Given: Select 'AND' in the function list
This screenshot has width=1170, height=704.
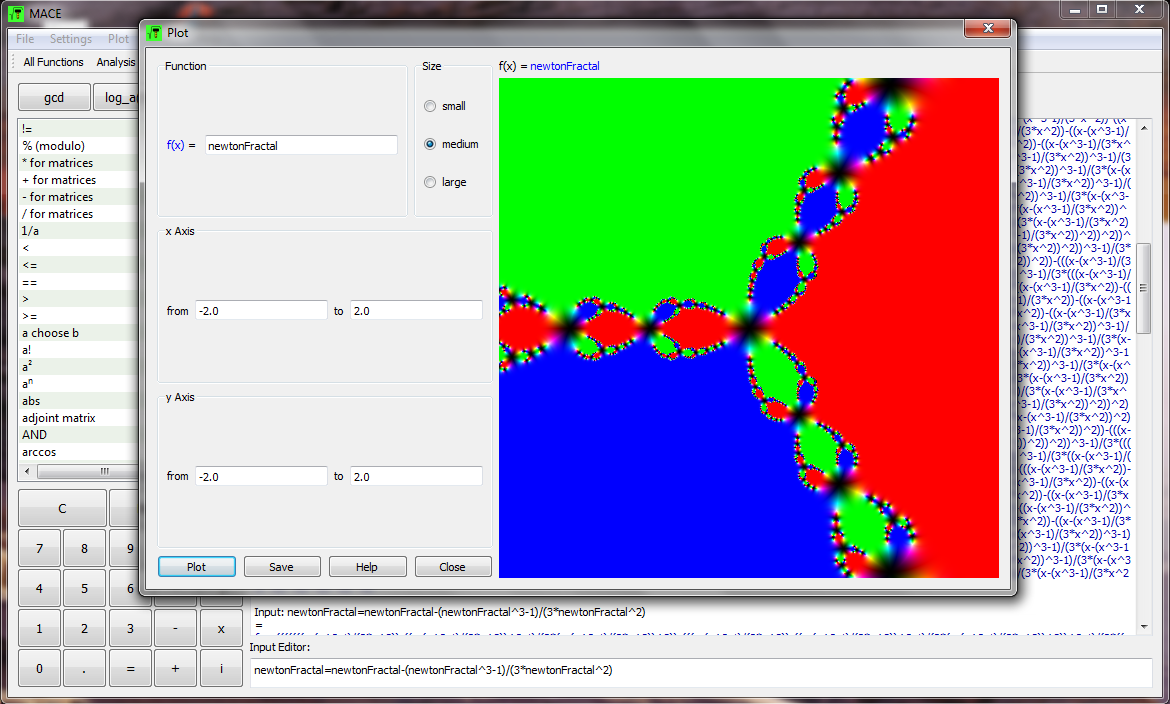Looking at the screenshot, I should pos(78,434).
